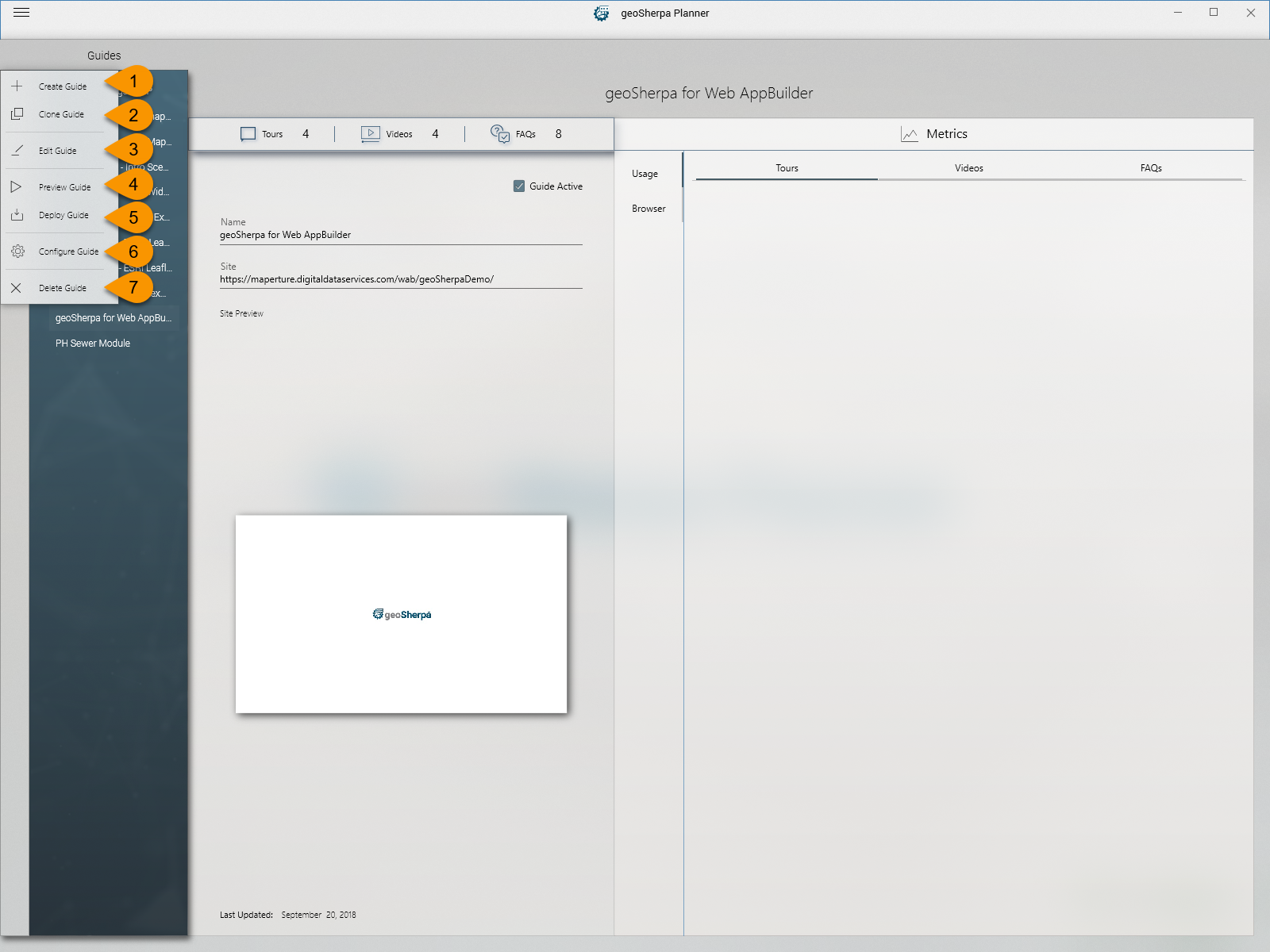Viewport: 1270px width, 952px height.
Task: Select geoSherpa for Web AppBu... guide
Action: click(114, 318)
